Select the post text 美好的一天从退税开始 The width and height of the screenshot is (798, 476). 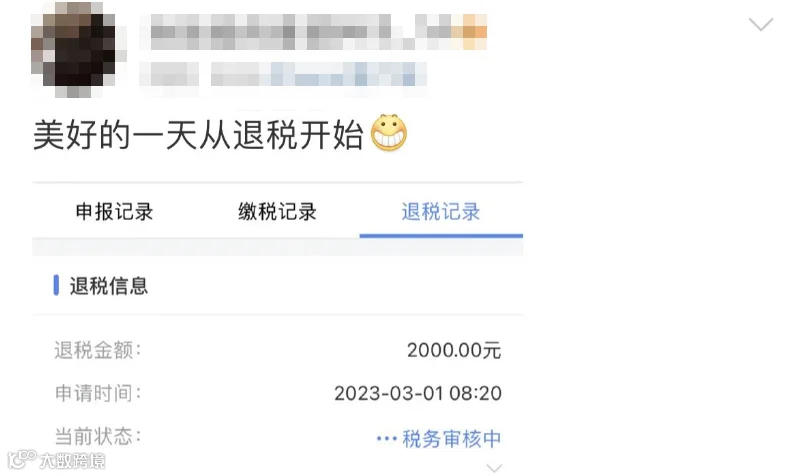pos(198,135)
